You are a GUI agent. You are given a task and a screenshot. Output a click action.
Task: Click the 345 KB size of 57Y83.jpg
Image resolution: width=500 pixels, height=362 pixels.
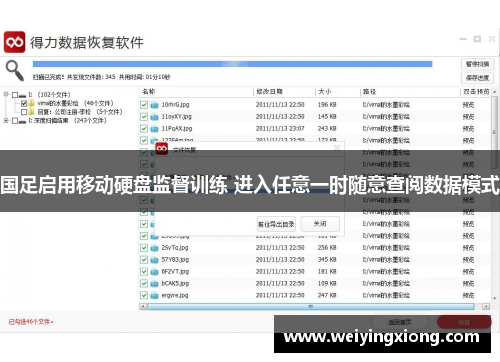click(x=327, y=260)
